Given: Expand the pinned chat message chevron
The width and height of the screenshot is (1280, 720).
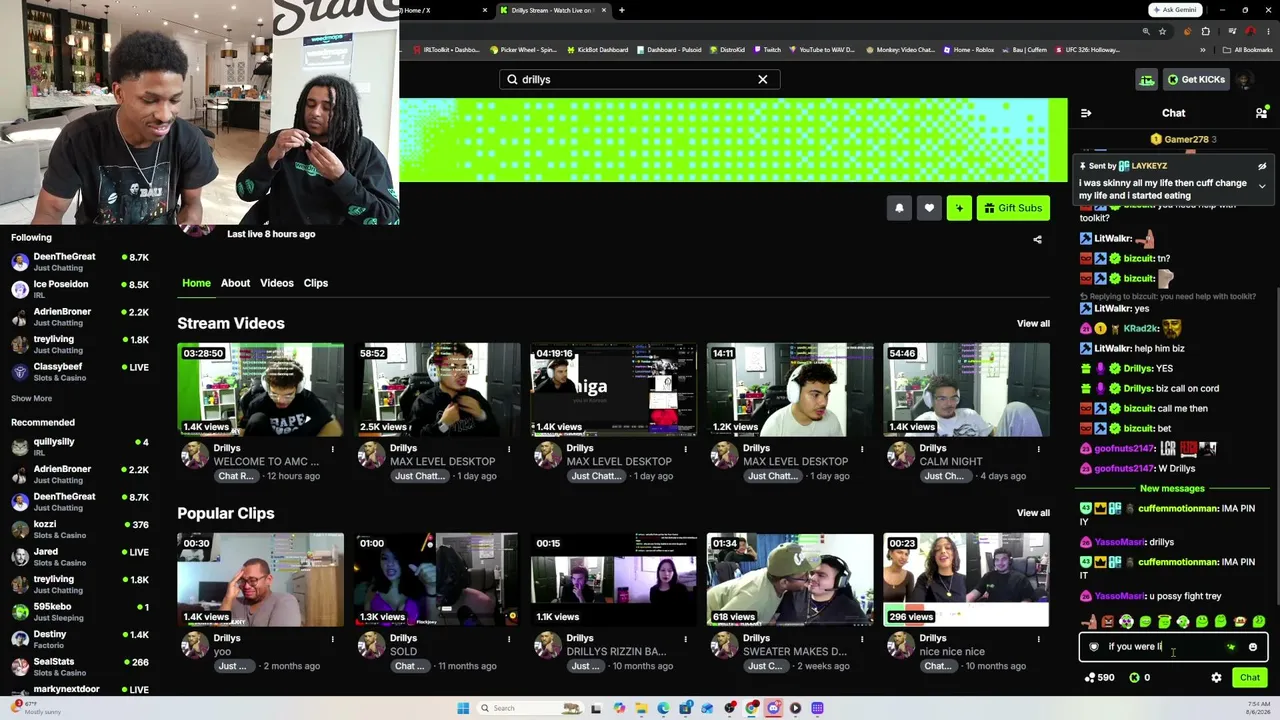Looking at the screenshot, I should (x=1262, y=186).
